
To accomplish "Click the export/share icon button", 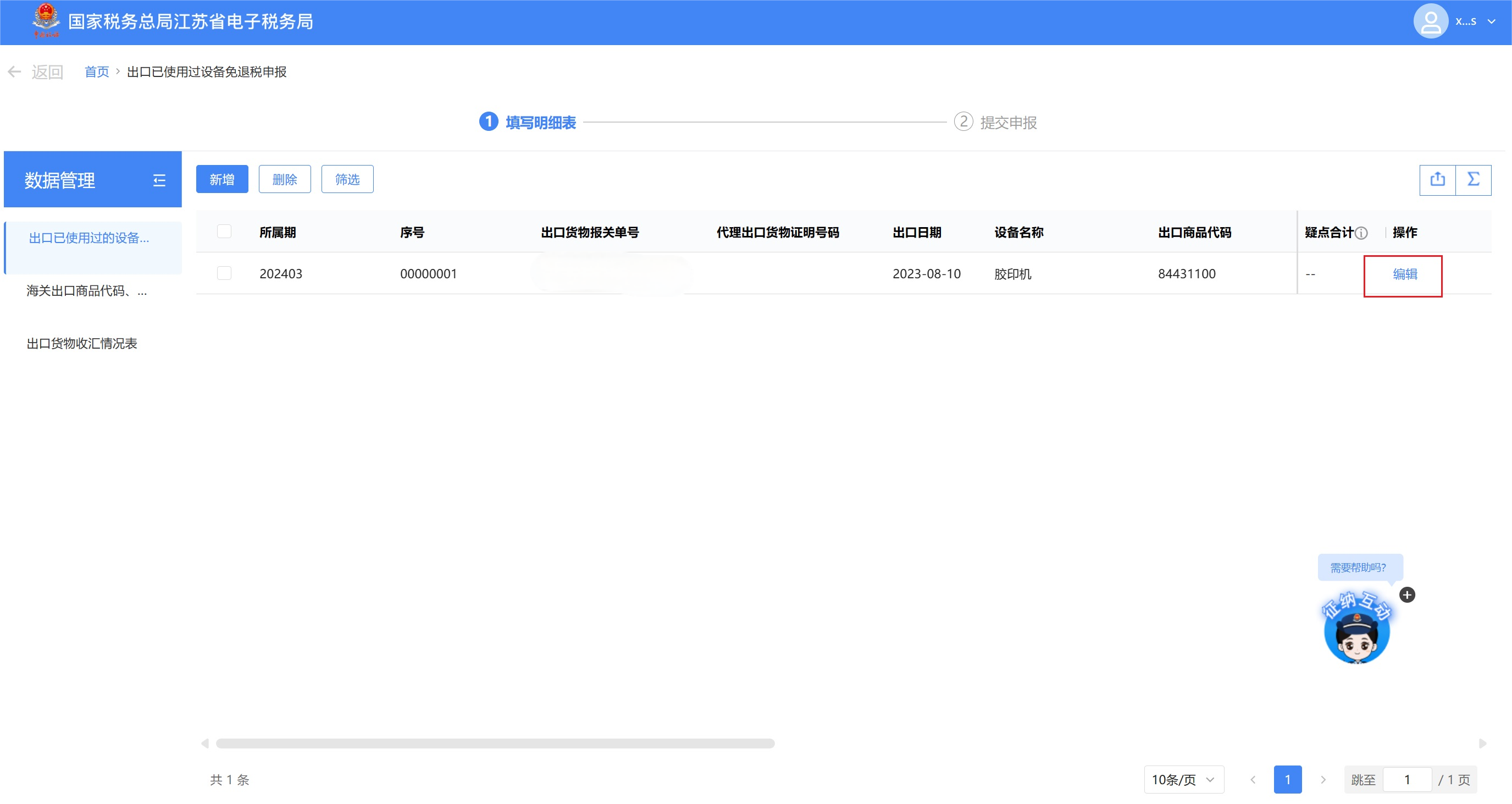I will pos(1437,179).
